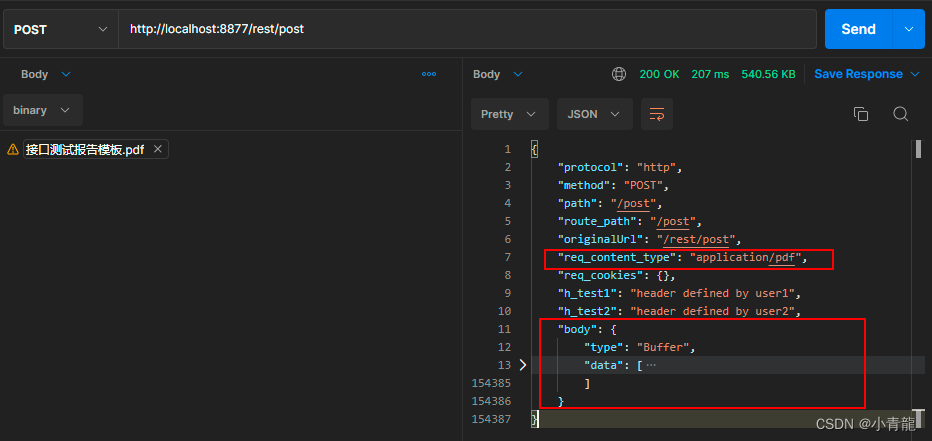Click the "req_cookies" key
The width and height of the screenshot is (932, 441).
pos(601,276)
